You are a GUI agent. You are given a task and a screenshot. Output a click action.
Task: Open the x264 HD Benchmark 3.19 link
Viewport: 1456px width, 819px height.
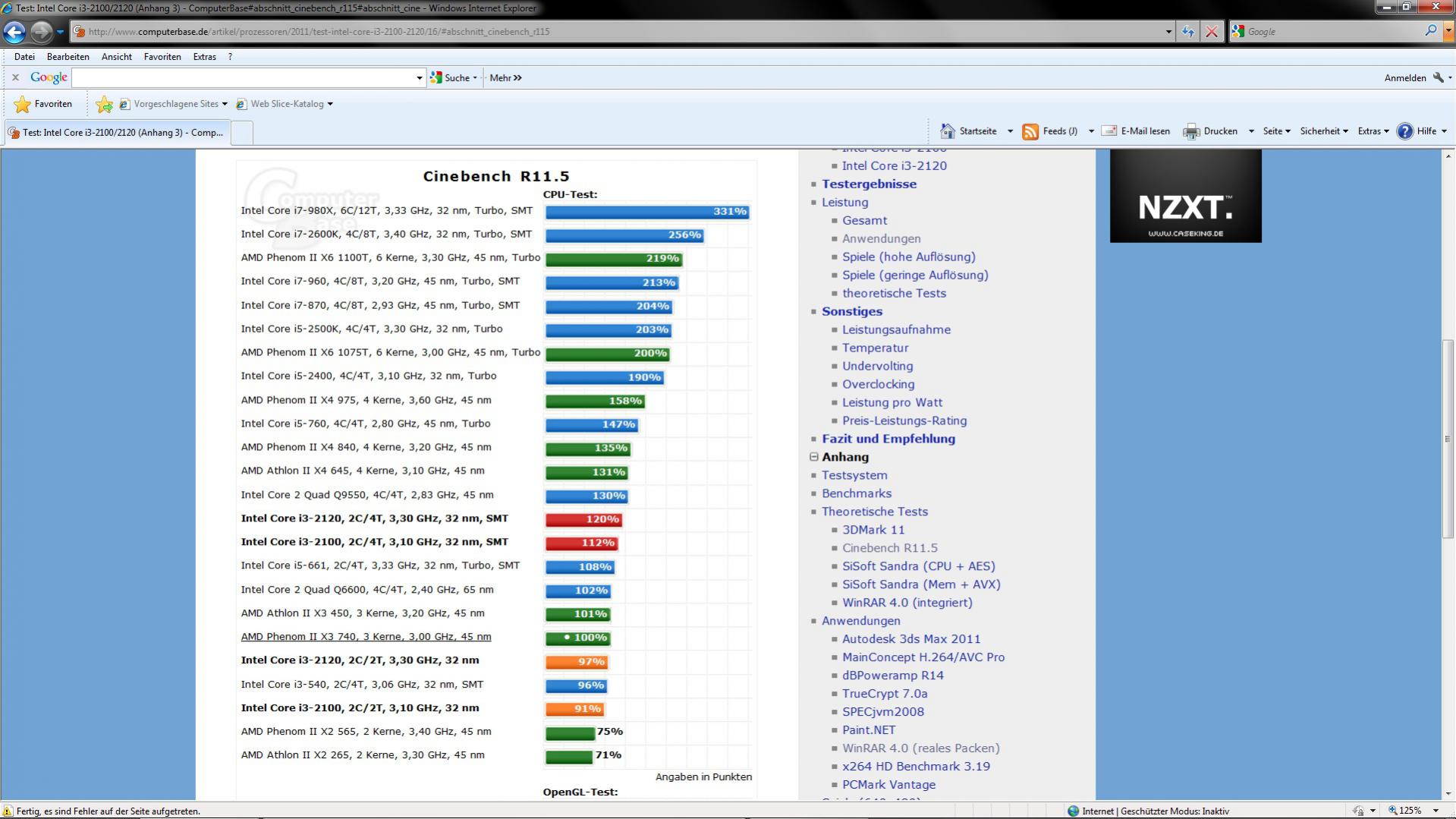[x=916, y=767]
